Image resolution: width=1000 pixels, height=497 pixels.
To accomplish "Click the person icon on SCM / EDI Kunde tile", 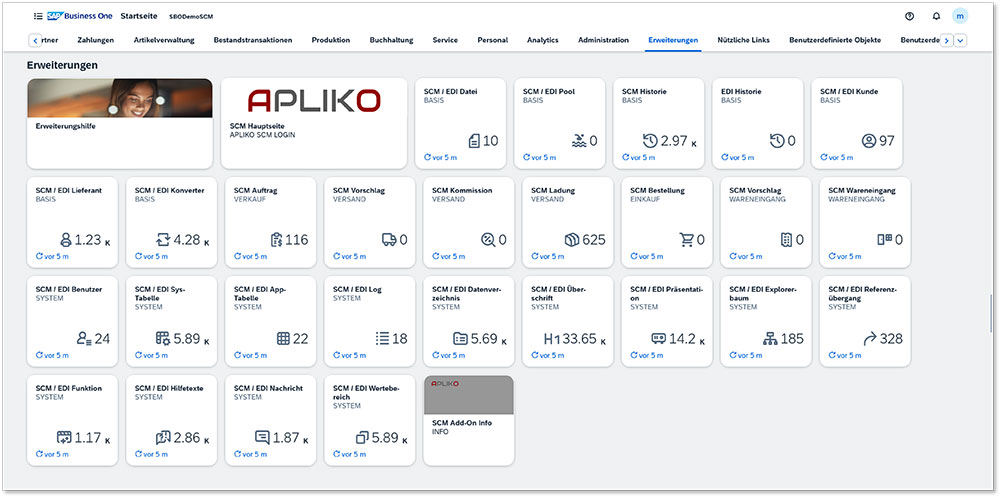I will point(869,141).
